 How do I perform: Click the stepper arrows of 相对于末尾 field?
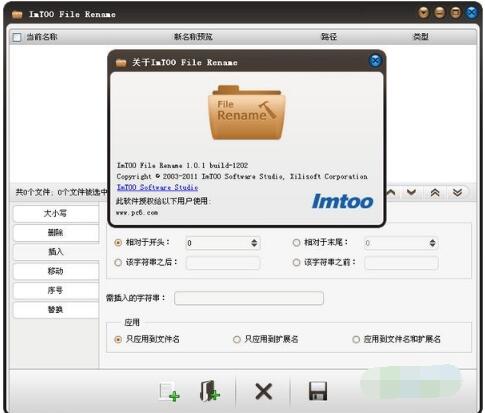point(432,243)
